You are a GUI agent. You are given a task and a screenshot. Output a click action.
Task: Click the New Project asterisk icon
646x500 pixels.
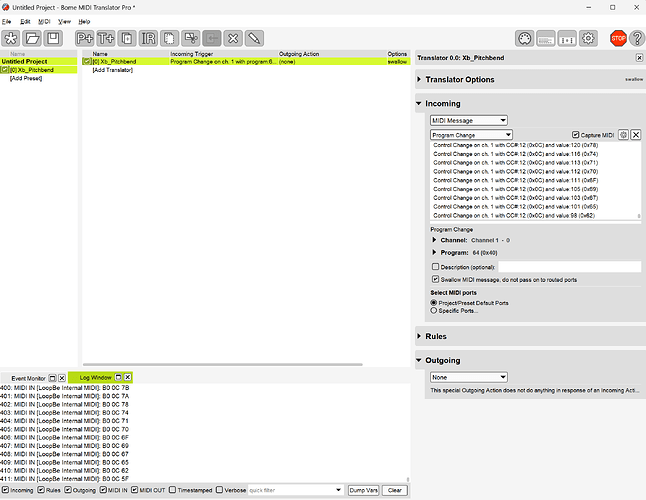pos(11,38)
